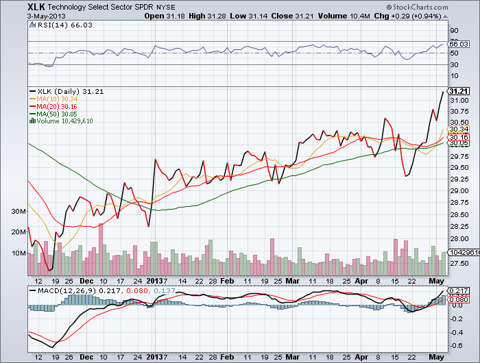Click the High 31.28 value in header

tap(207, 16)
